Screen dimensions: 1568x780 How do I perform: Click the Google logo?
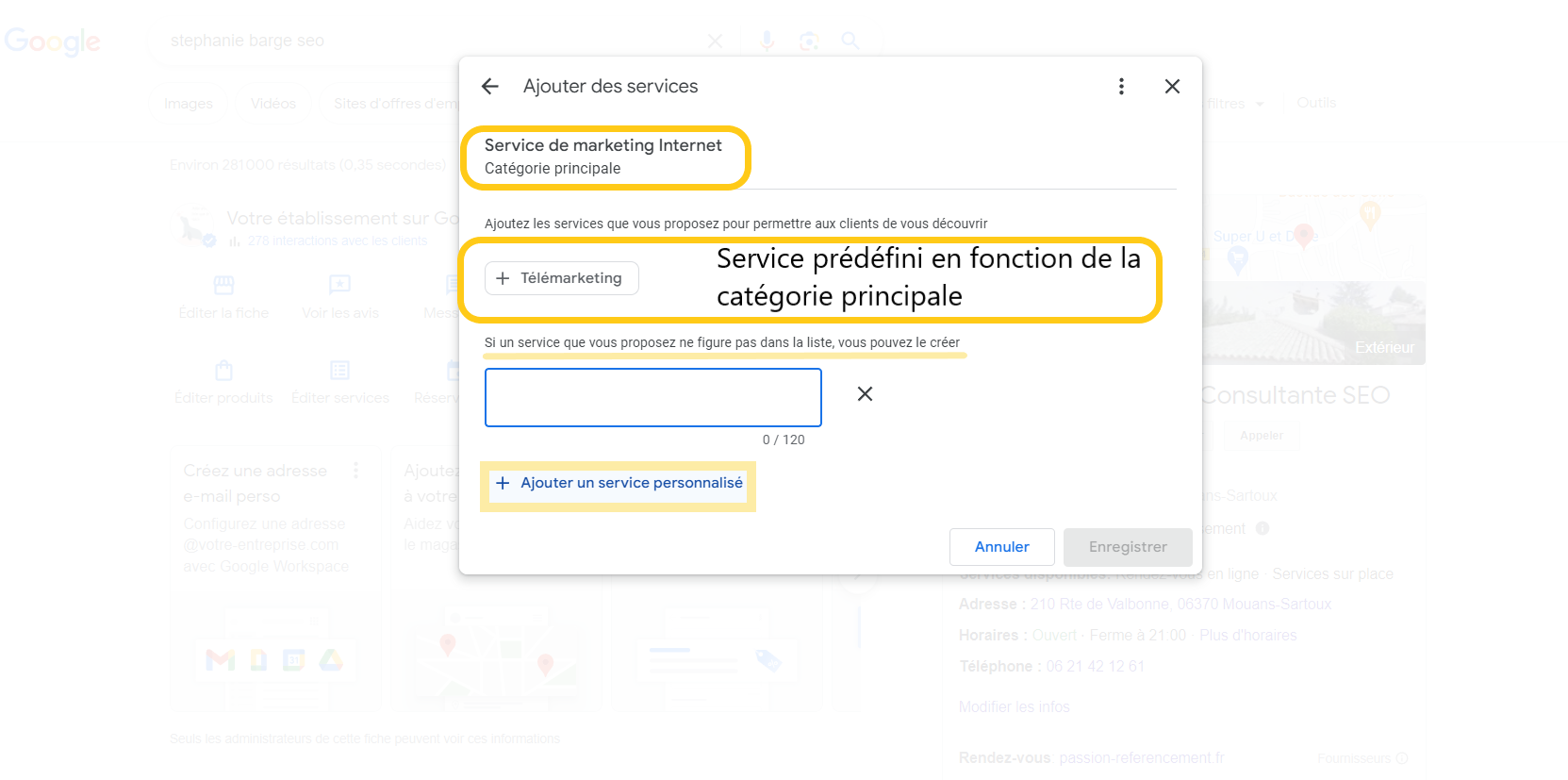pos(53,41)
